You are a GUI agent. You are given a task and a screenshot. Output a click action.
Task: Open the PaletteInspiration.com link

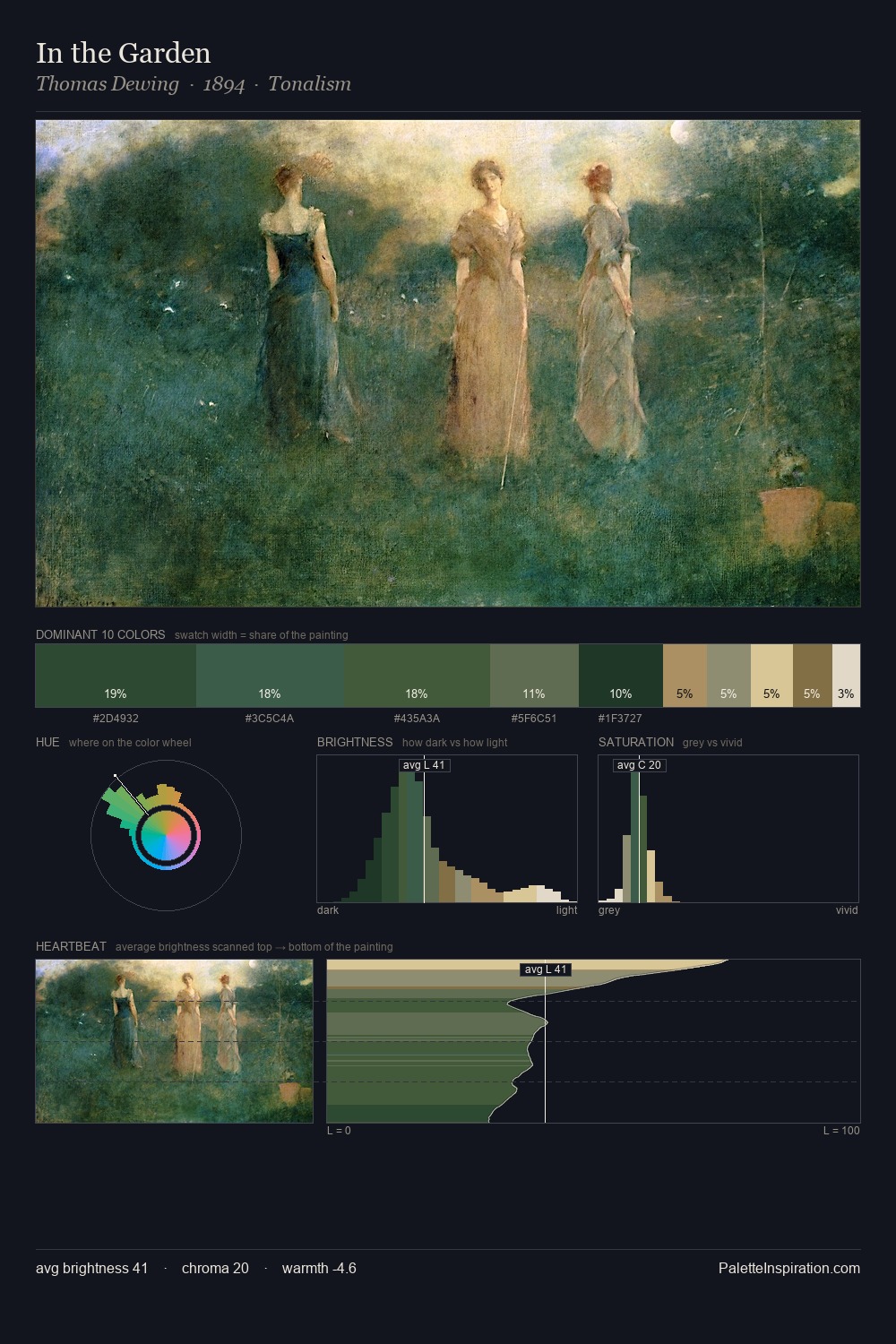789,1269
